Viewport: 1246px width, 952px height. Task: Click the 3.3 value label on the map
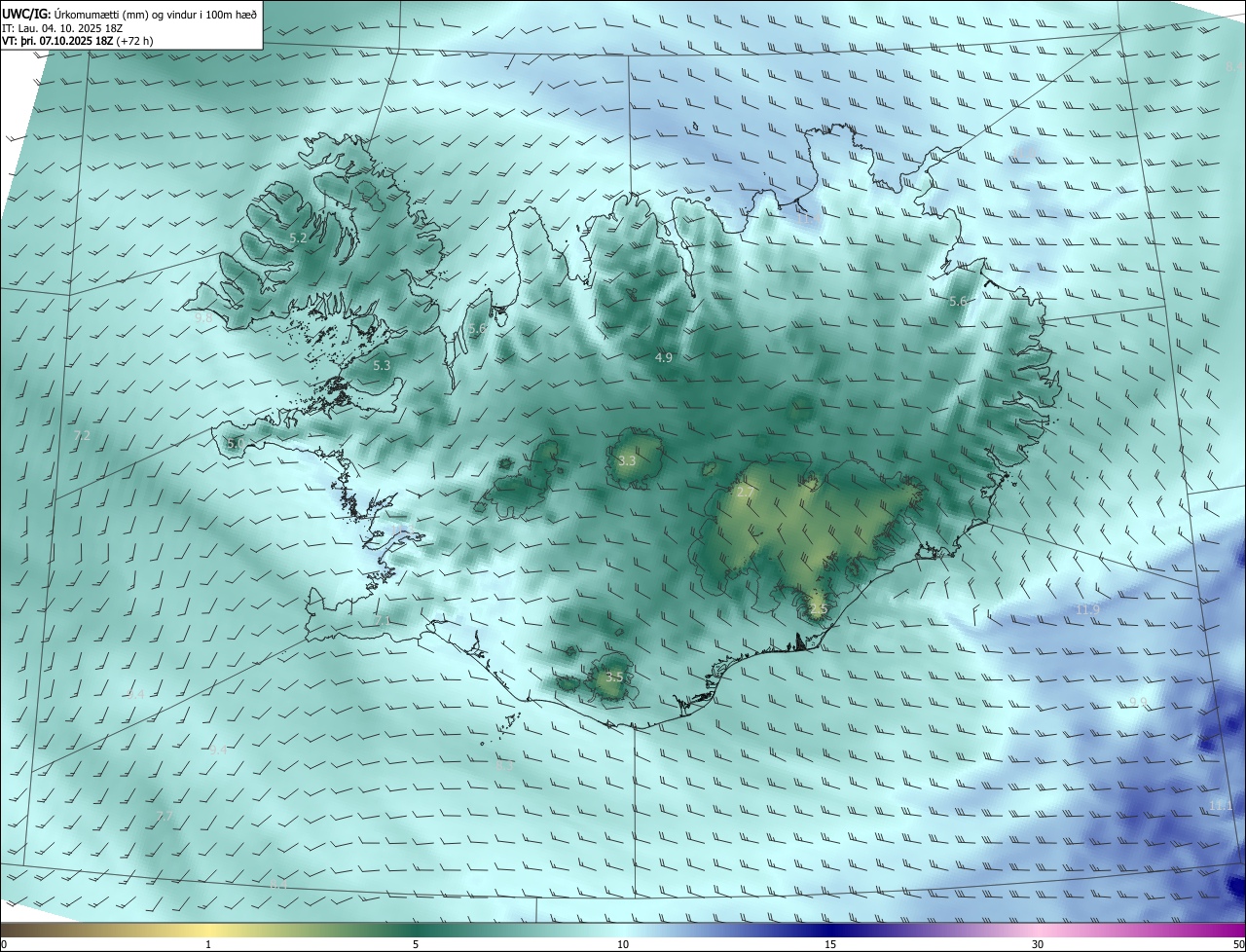[x=627, y=460]
